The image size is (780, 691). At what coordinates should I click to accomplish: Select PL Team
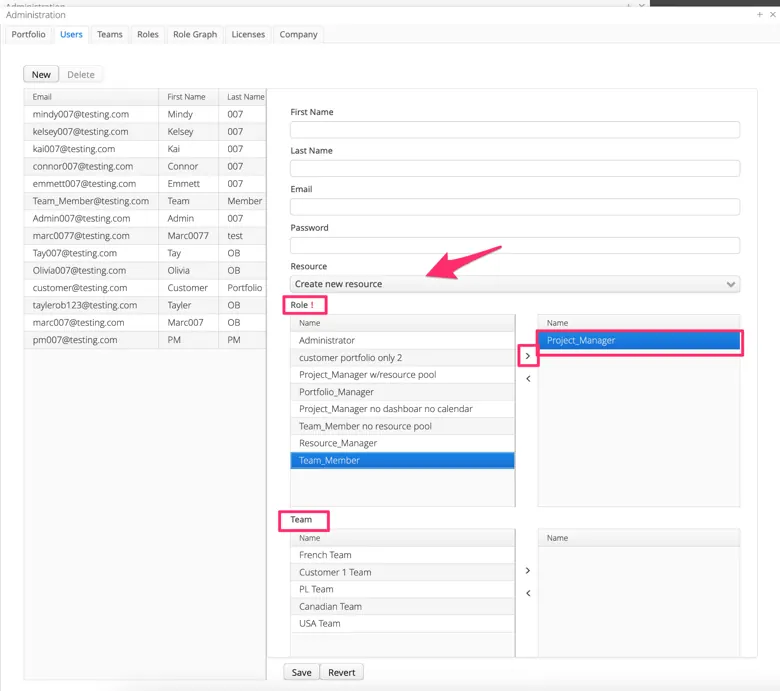pos(402,589)
